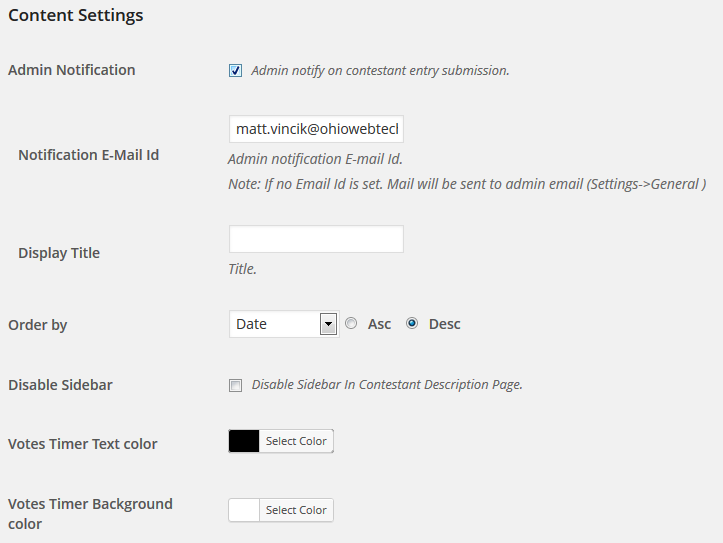Click the Order by label
The height and width of the screenshot is (543, 723).
pyautogui.click(x=37, y=325)
